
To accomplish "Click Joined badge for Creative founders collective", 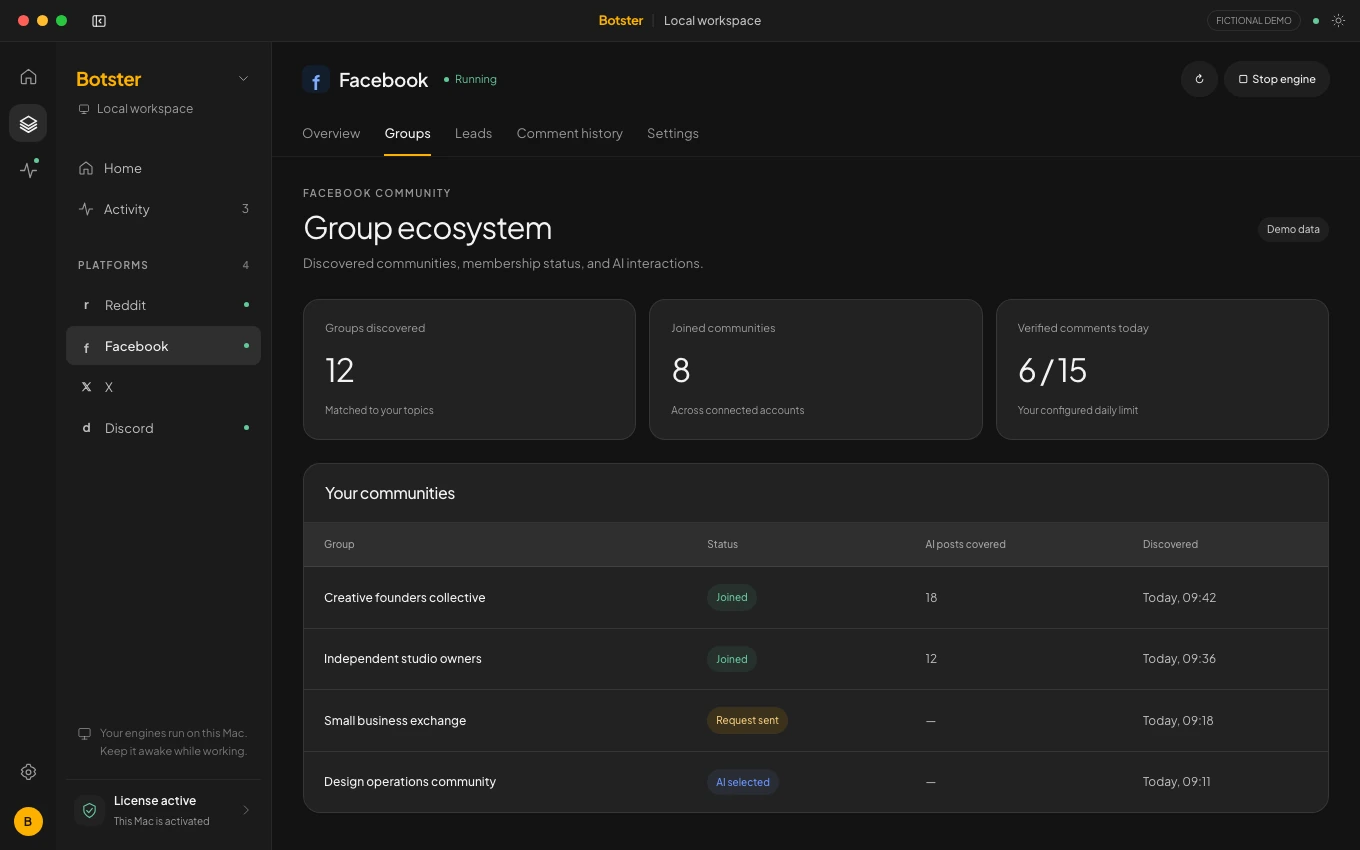I will (x=732, y=598).
